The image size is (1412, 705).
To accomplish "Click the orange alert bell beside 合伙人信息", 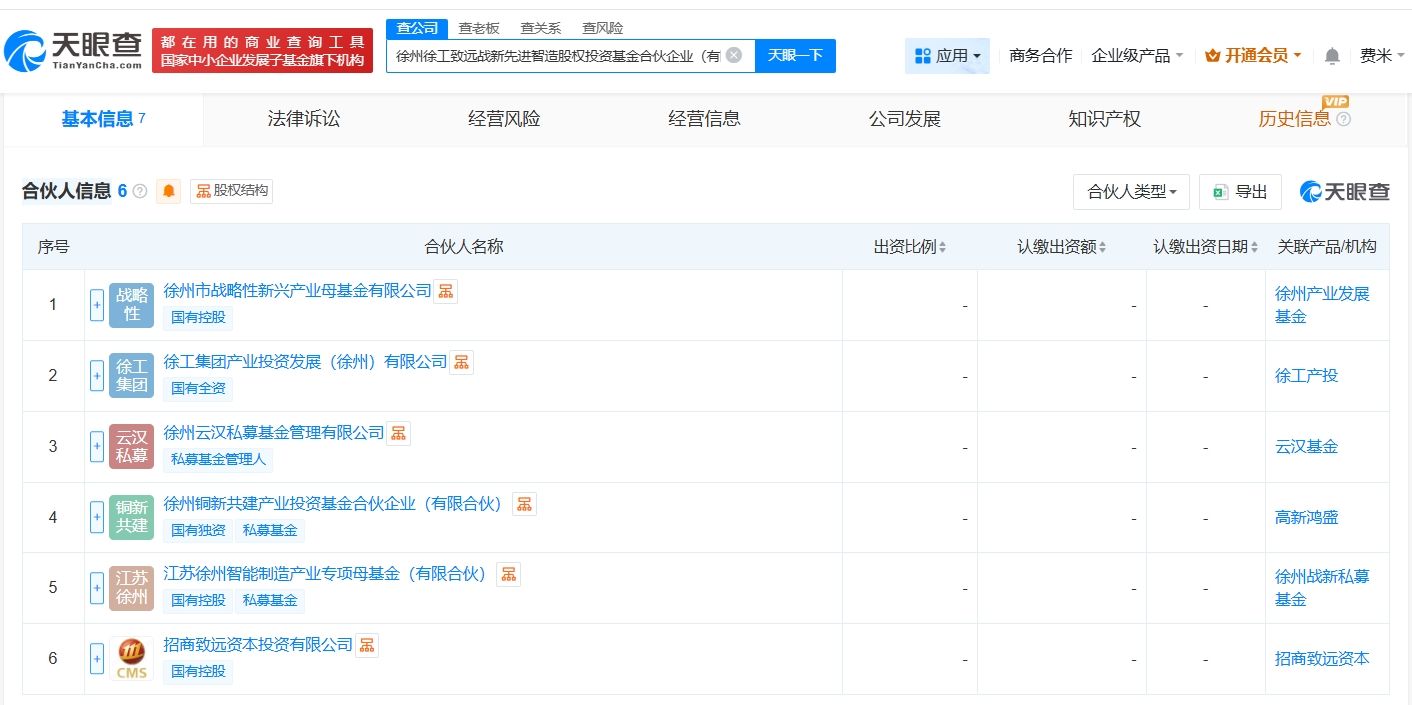I will click(169, 191).
